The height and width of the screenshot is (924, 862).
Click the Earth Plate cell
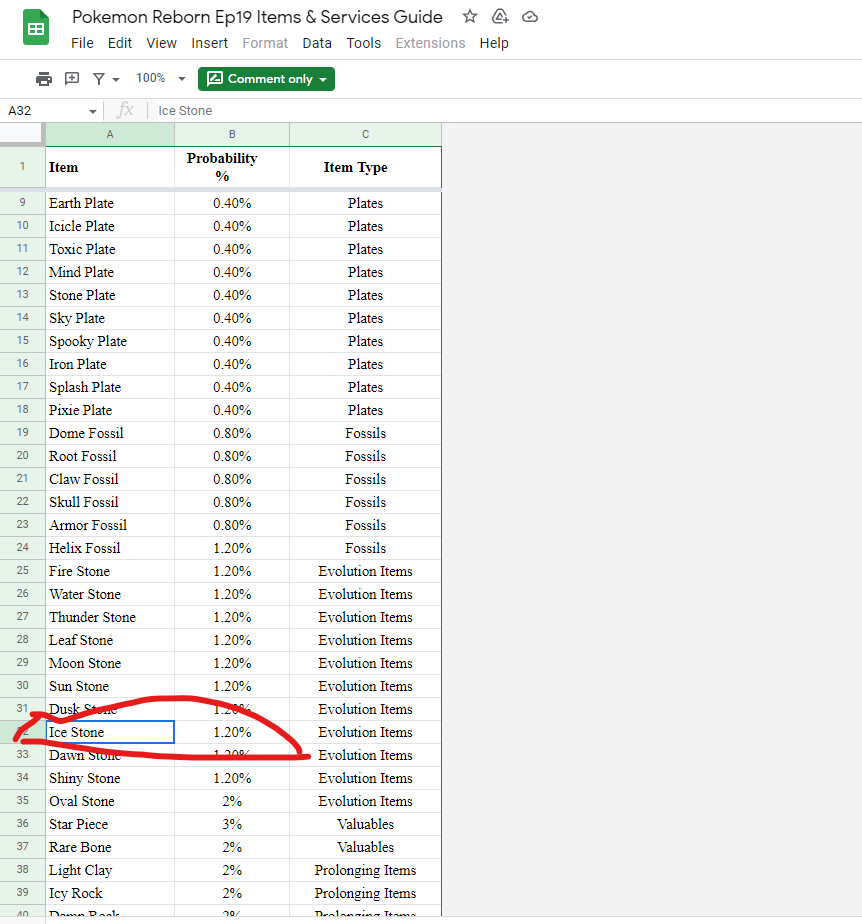point(110,203)
